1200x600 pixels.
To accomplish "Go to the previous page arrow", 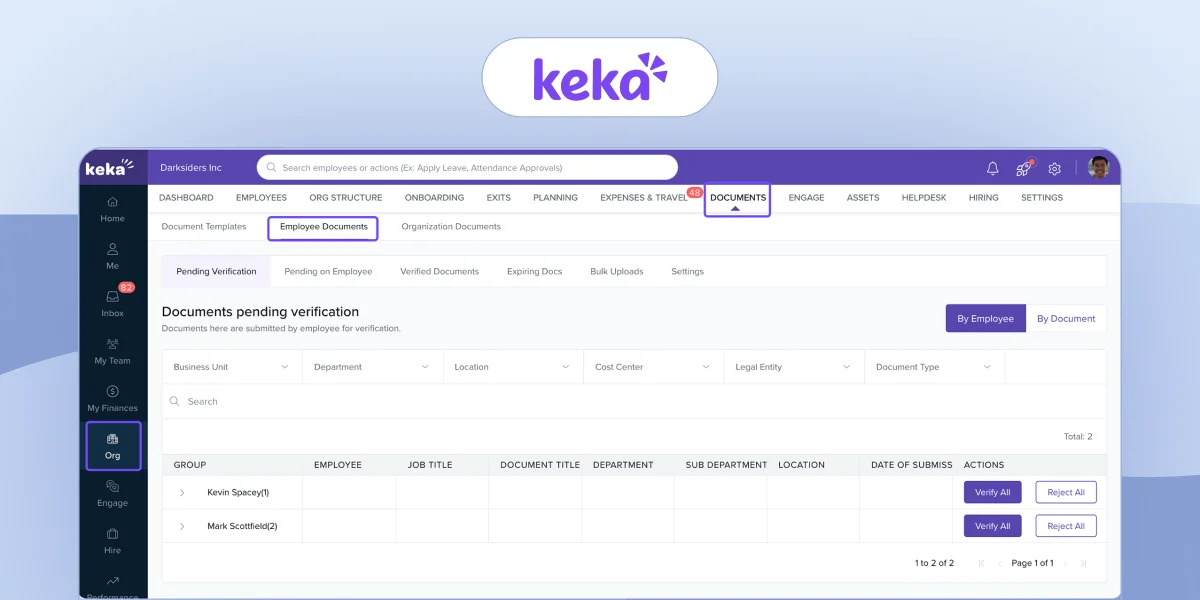I will tap(998, 563).
